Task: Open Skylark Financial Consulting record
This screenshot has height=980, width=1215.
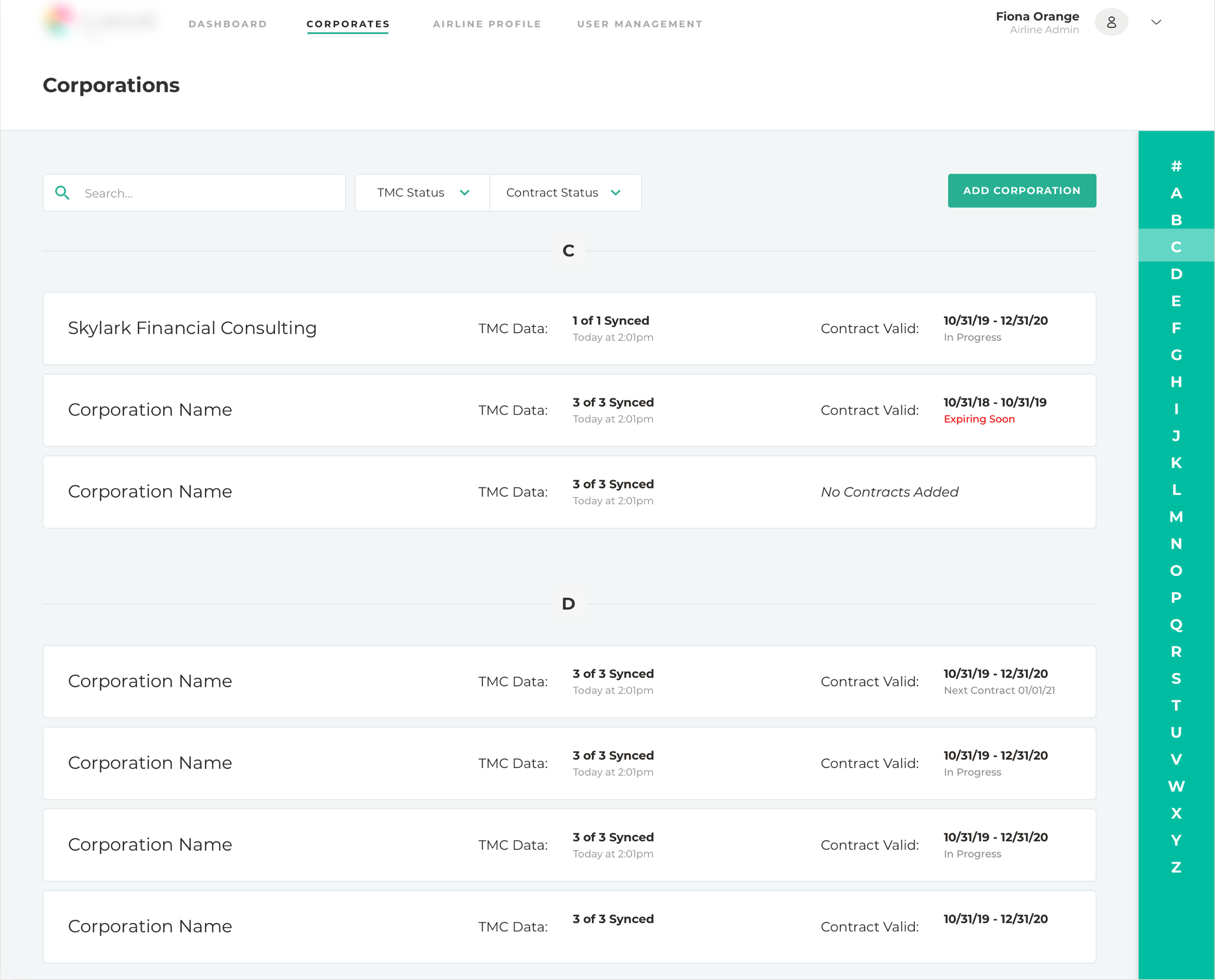Action: 192,328
